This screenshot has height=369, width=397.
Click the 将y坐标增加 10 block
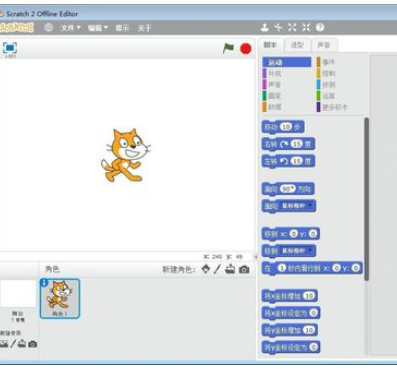[290, 330]
